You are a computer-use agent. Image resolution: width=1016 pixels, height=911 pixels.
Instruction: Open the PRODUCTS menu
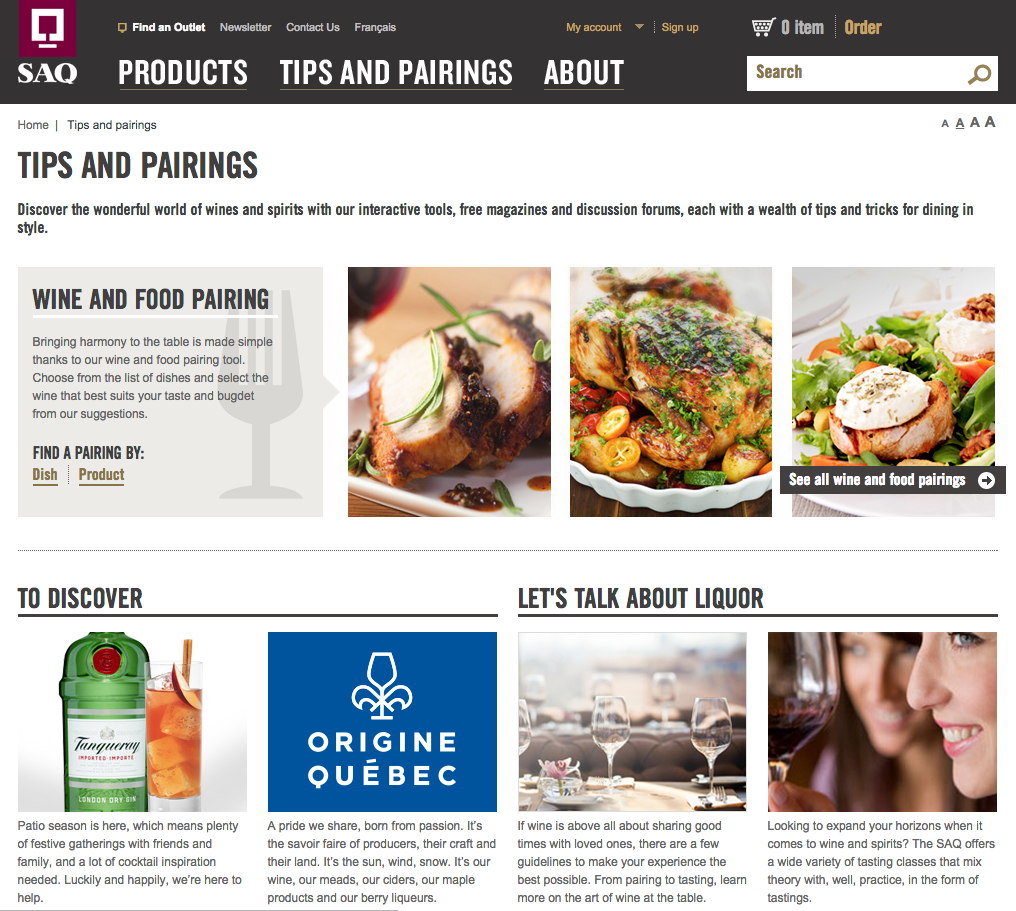pos(183,73)
